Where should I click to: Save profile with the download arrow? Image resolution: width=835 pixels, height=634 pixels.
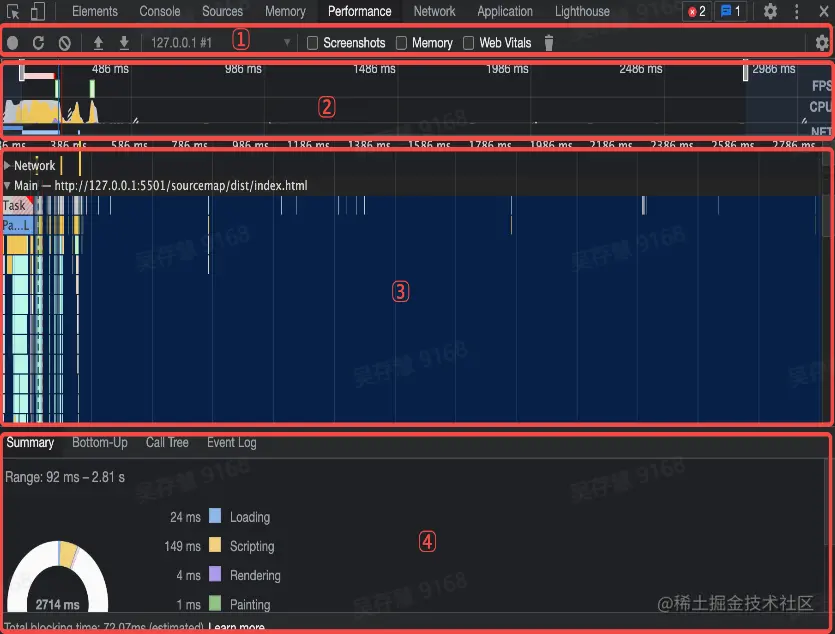coord(124,43)
